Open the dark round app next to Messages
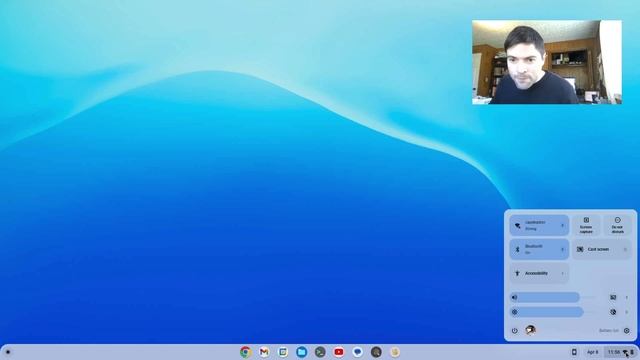640x360 pixels. [x=376, y=352]
